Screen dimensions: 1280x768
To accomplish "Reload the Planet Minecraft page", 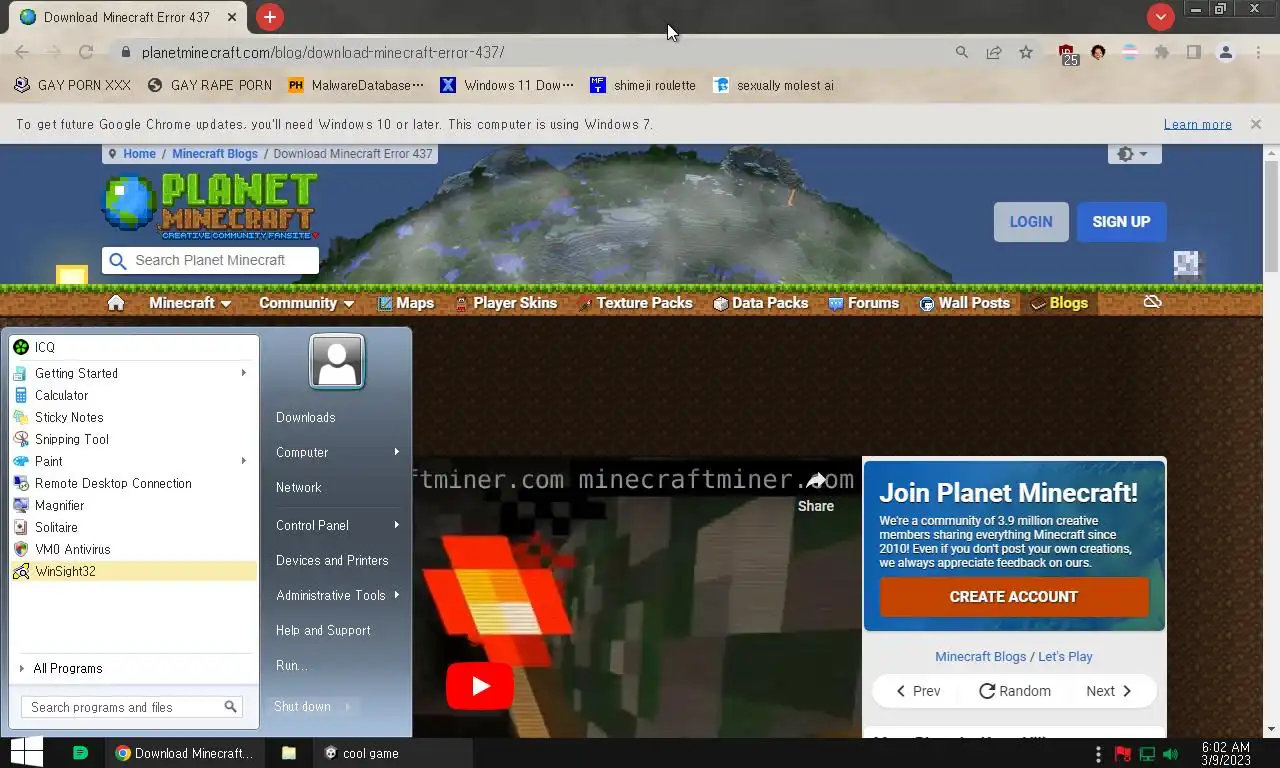I will pyautogui.click(x=86, y=52).
